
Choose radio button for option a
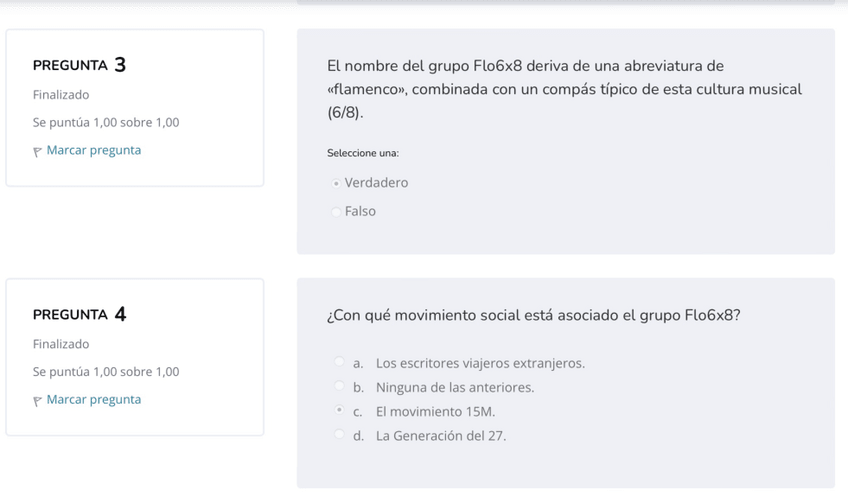339,363
